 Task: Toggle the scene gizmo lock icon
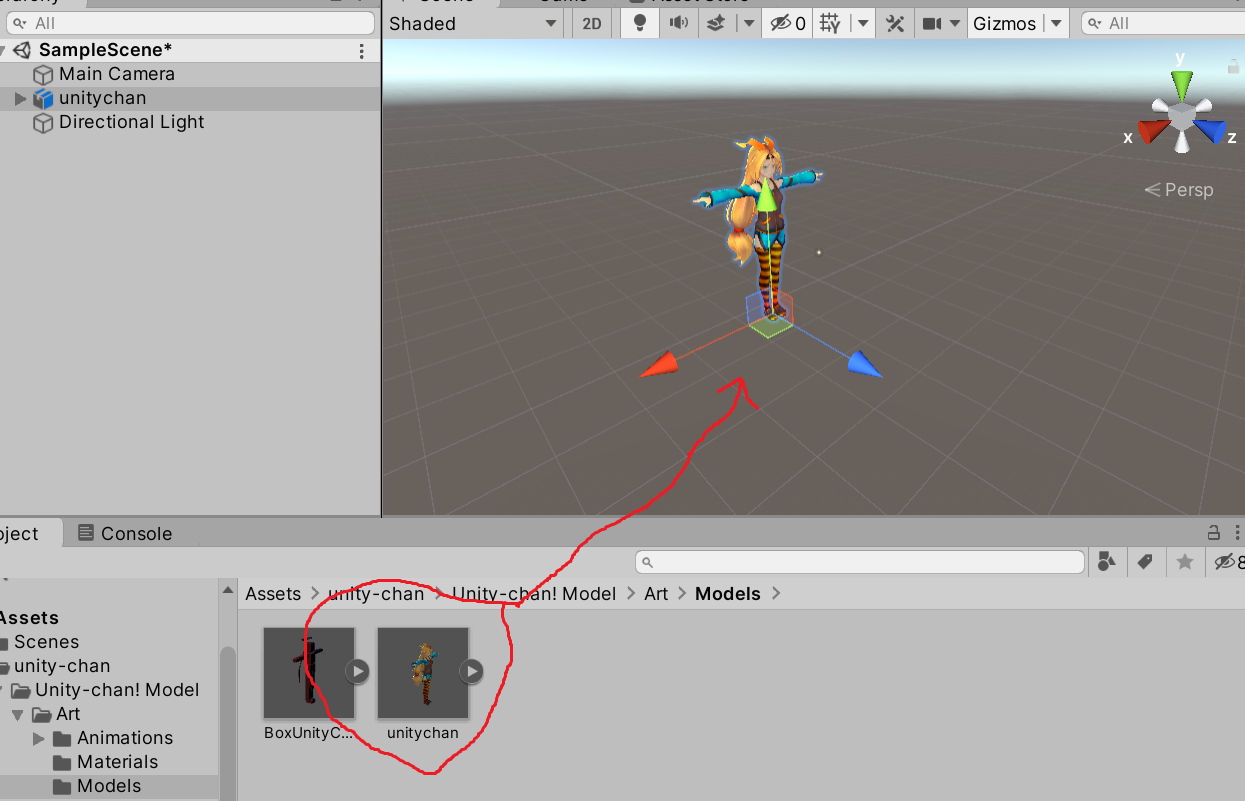click(1233, 66)
